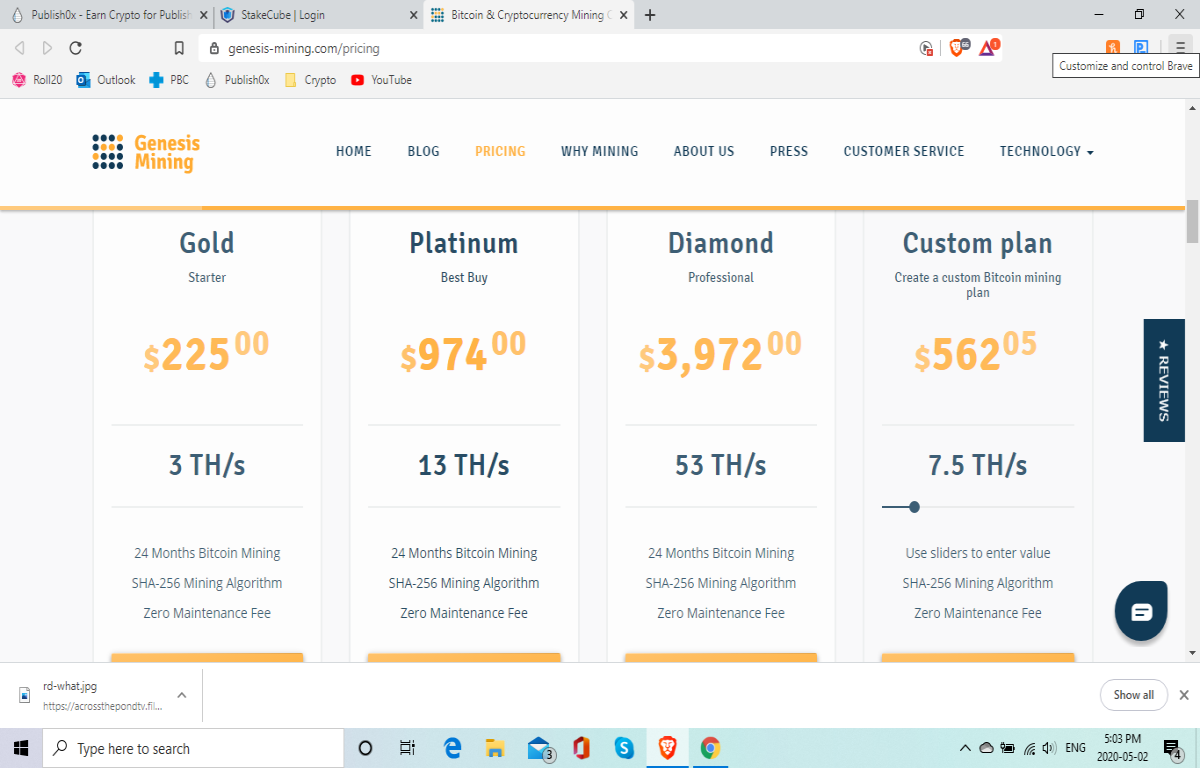Open the Publish0x bookmark
The image size is (1200, 768).
[237, 80]
